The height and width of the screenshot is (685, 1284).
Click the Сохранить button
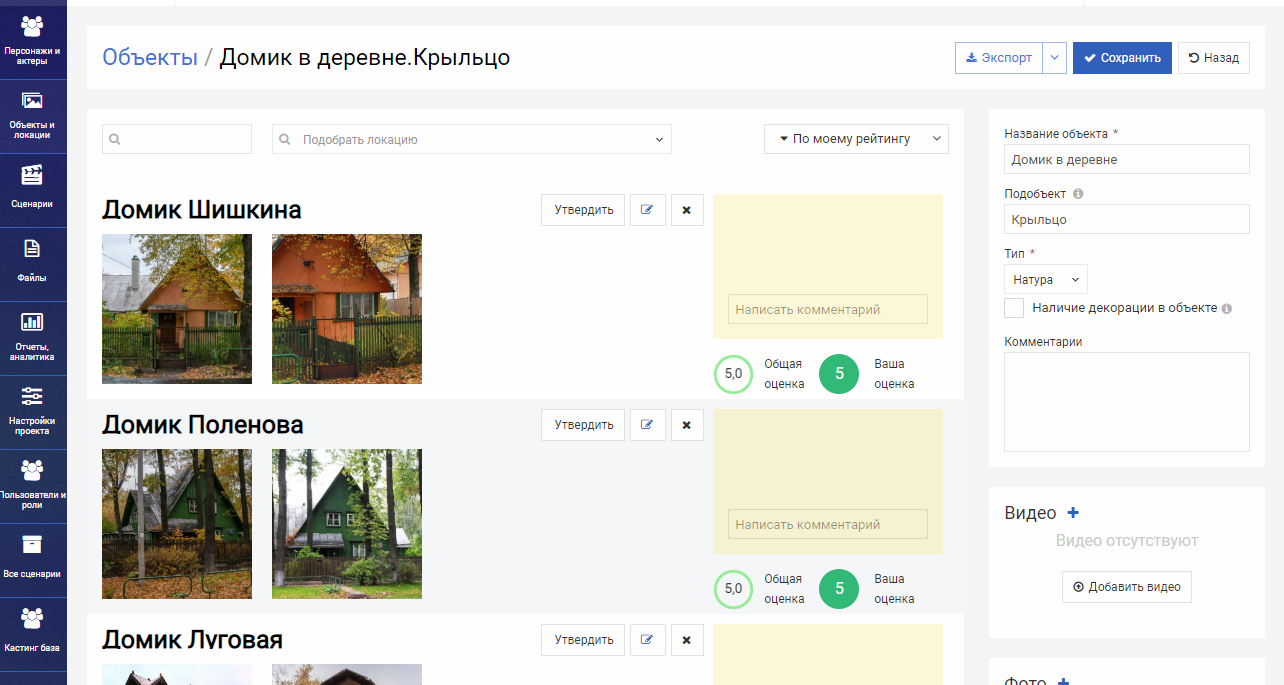point(1122,58)
